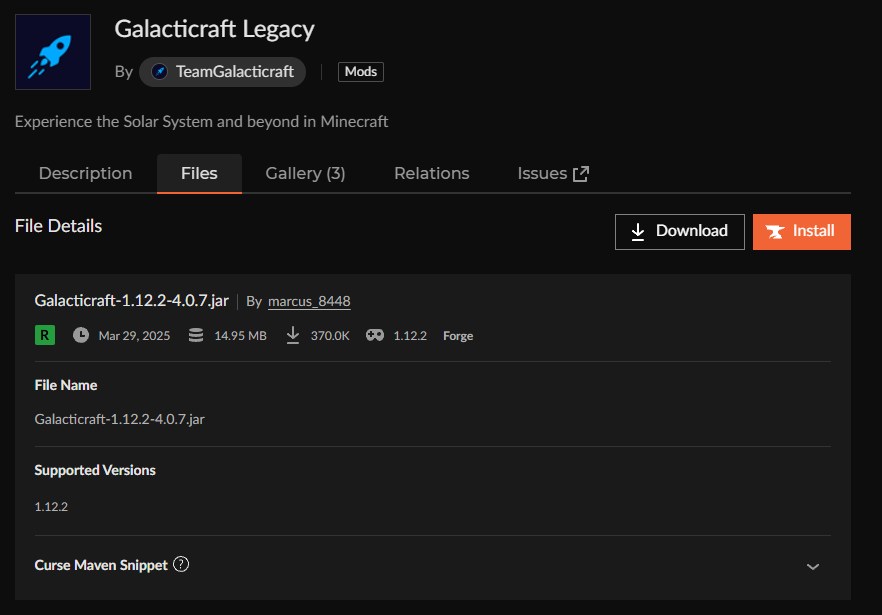Click the download arrow icon inside the Download button

[x=637, y=231]
